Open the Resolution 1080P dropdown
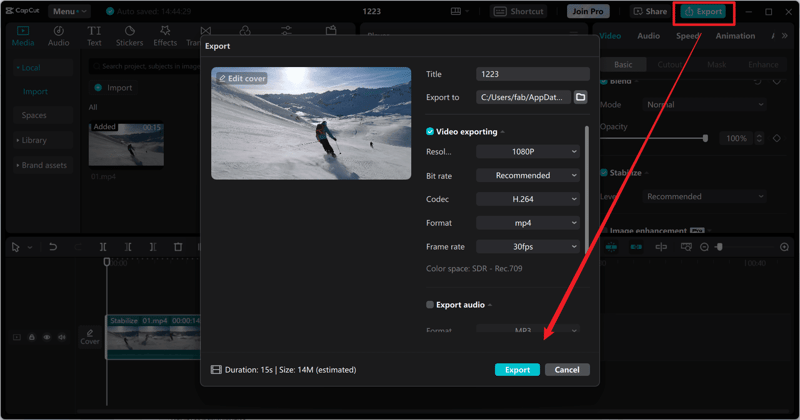 [x=528, y=152]
